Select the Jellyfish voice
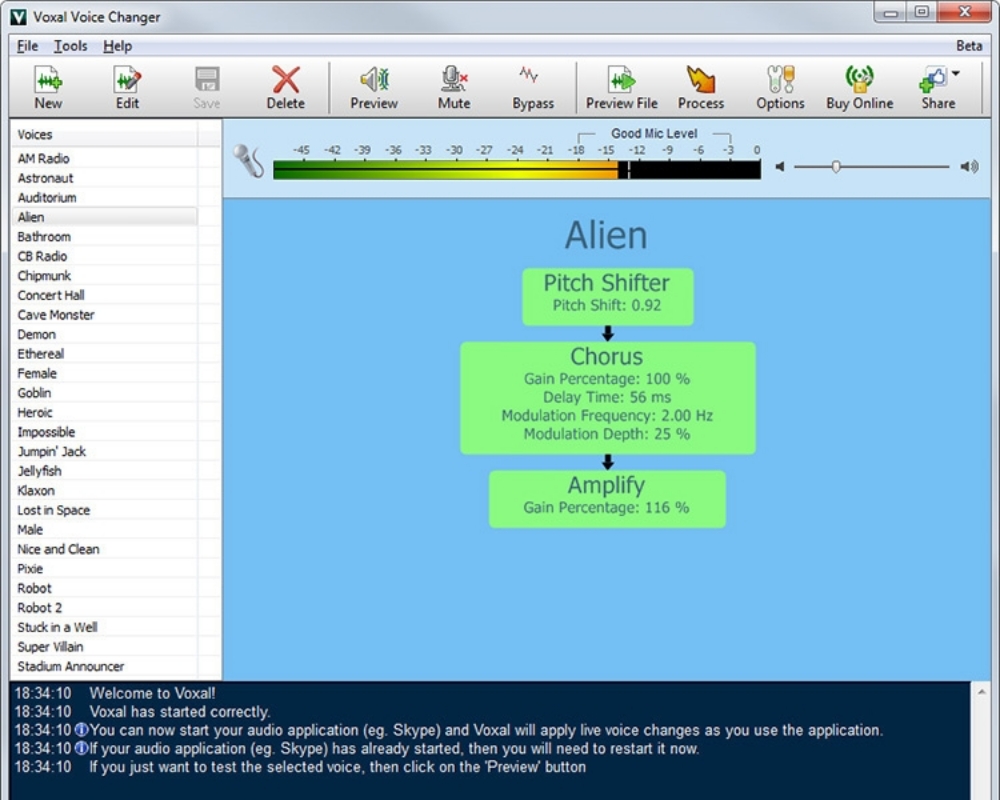 coord(105,471)
